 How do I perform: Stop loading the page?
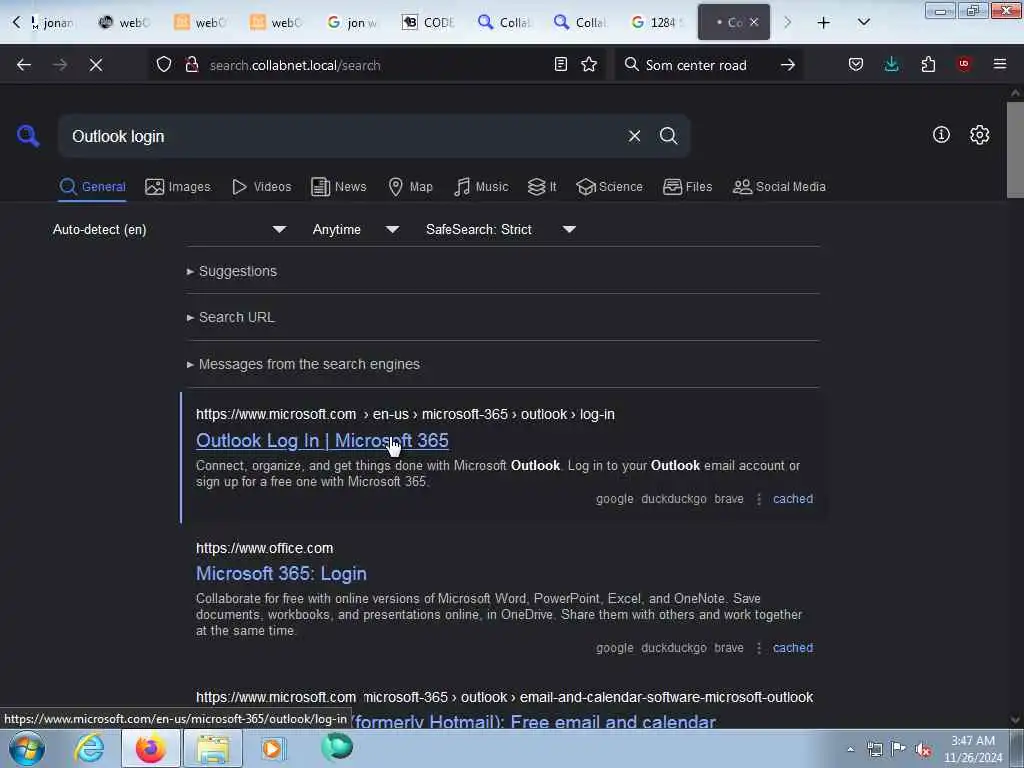(x=96, y=65)
